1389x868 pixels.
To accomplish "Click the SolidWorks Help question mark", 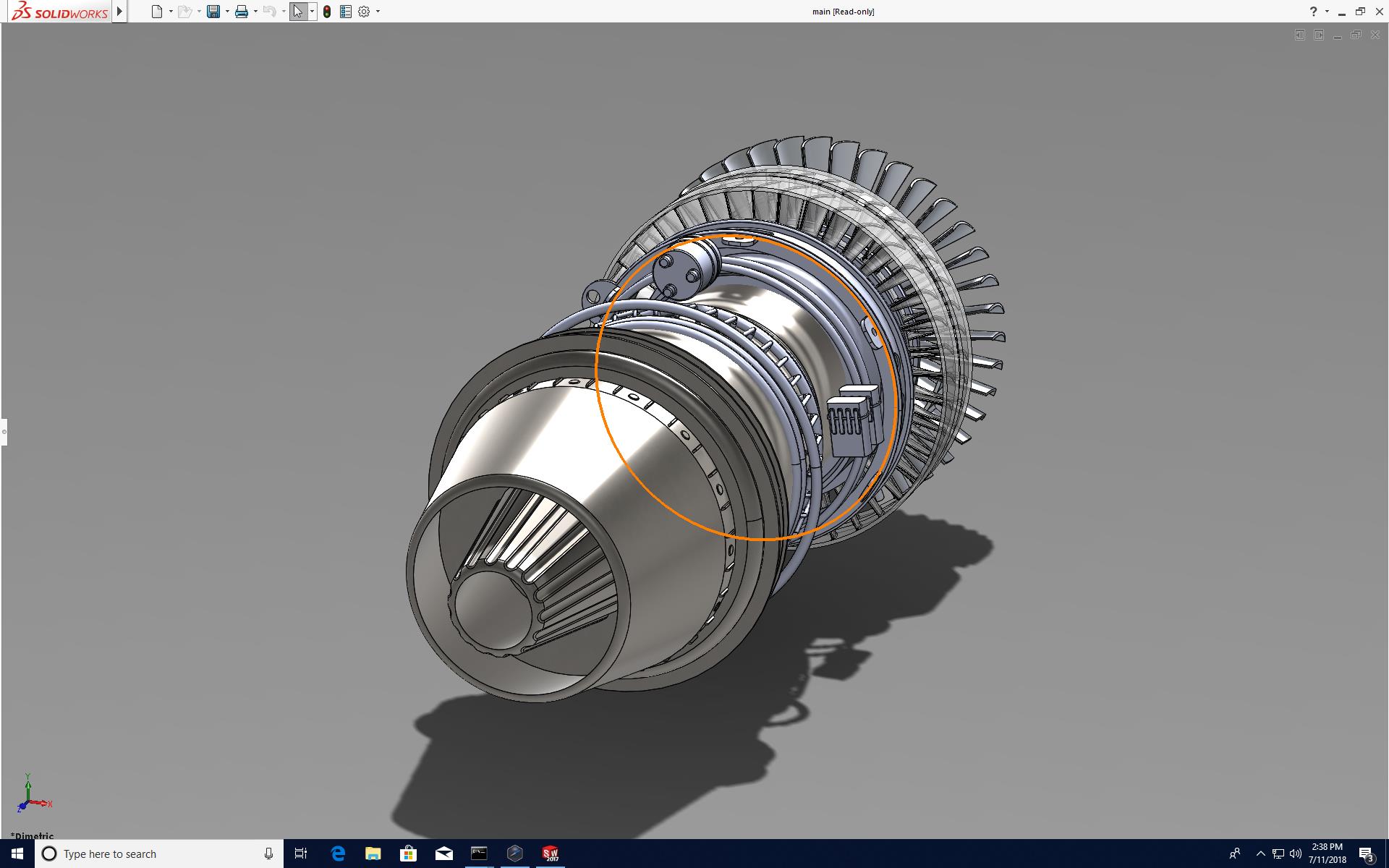I will (1313, 12).
